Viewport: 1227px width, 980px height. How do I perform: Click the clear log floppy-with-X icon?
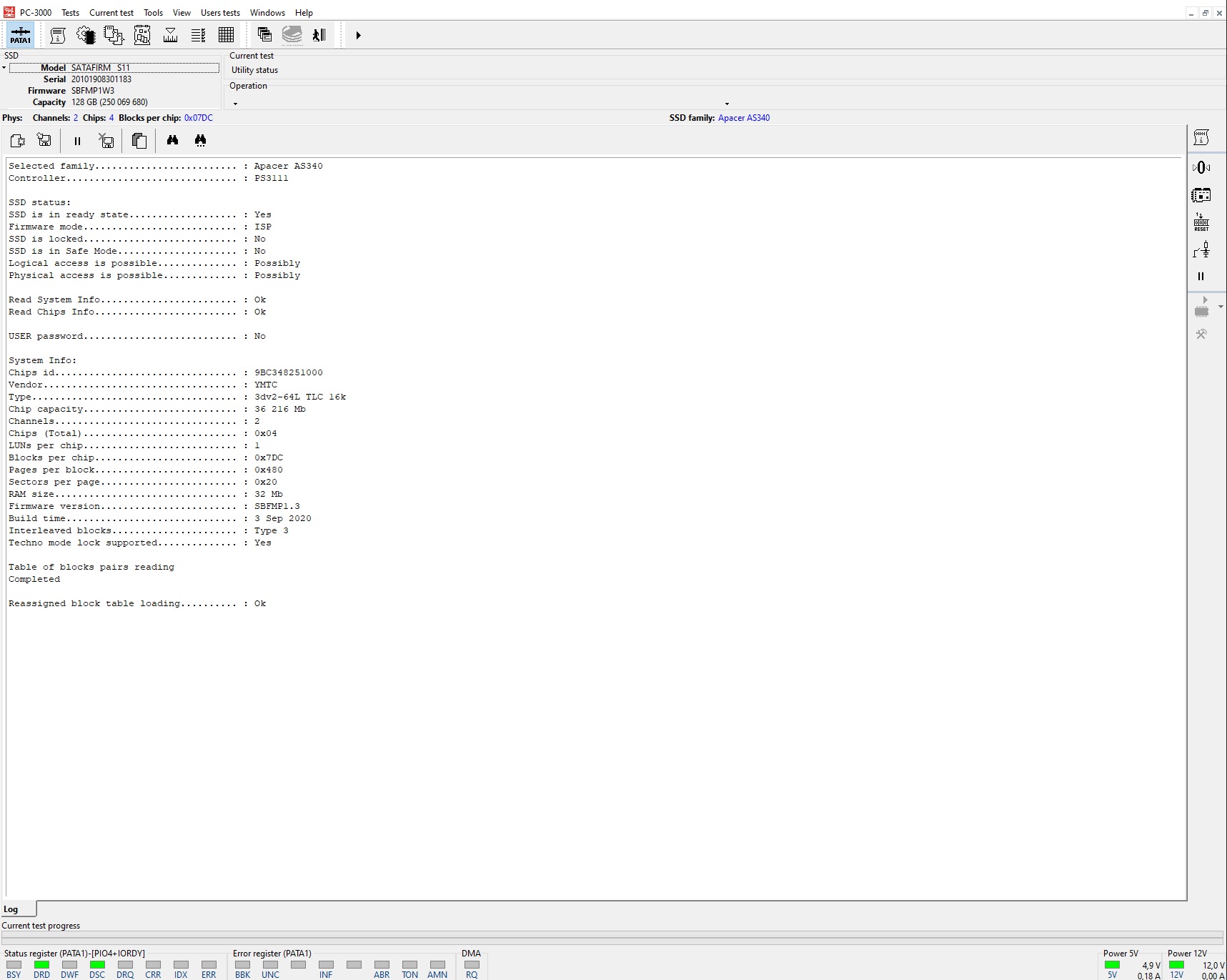click(x=106, y=141)
